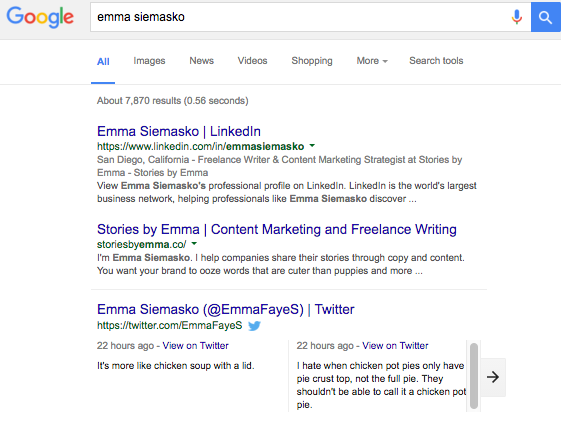Click the next tweets arrow button
The height and width of the screenshot is (423, 561).
[x=493, y=377]
